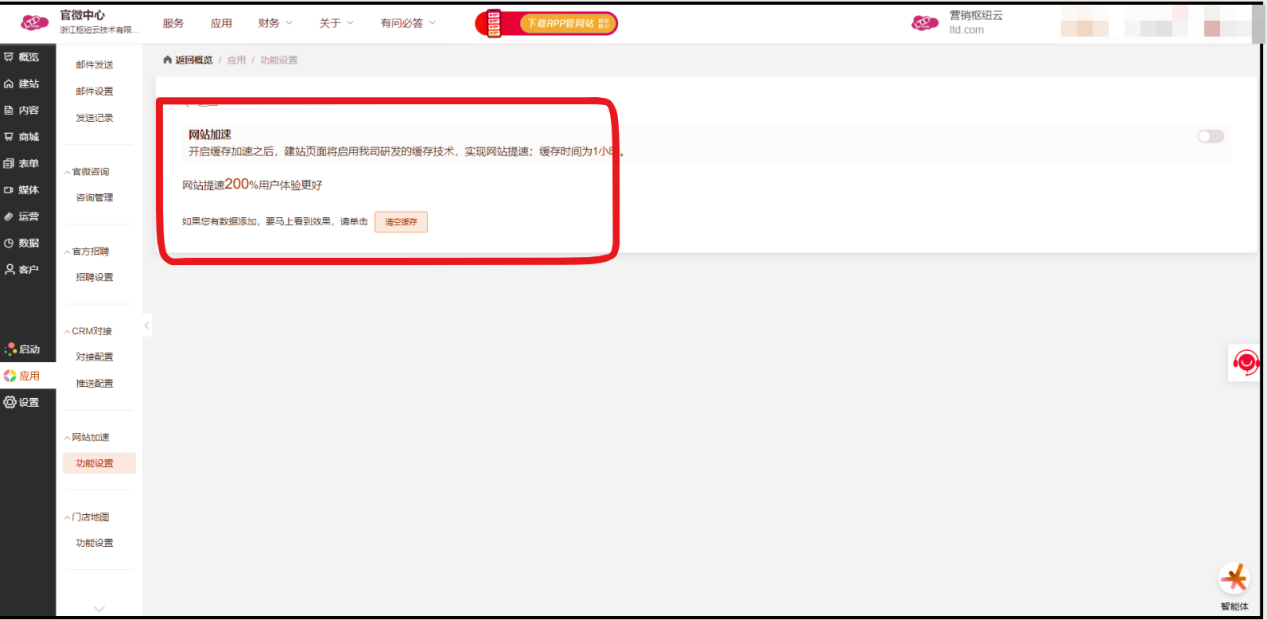Open the 数据 data icon in sidebar
1267x620 pixels.
[9, 243]
